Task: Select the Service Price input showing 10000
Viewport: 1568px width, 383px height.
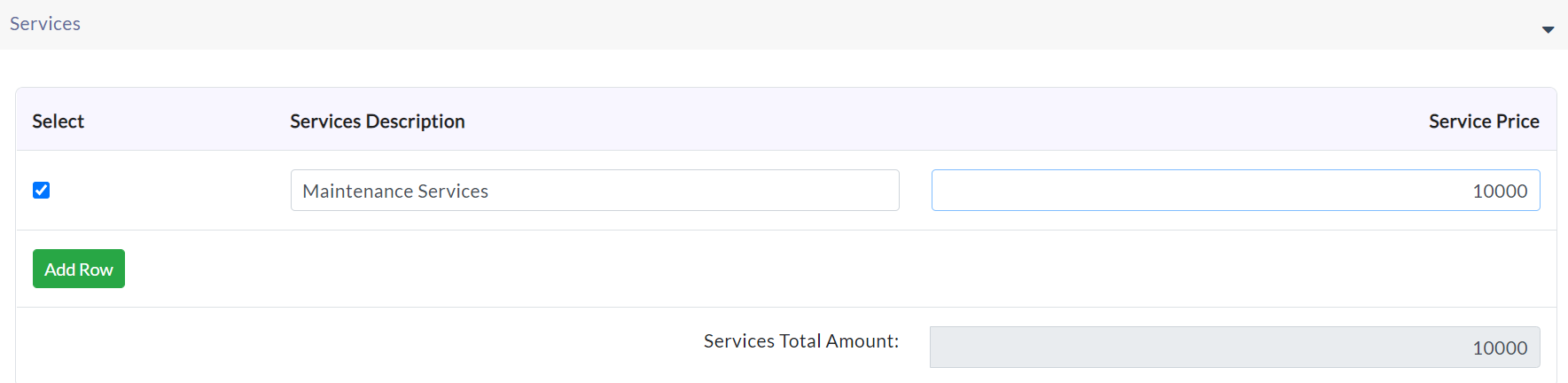Action: pos(1236,191)
